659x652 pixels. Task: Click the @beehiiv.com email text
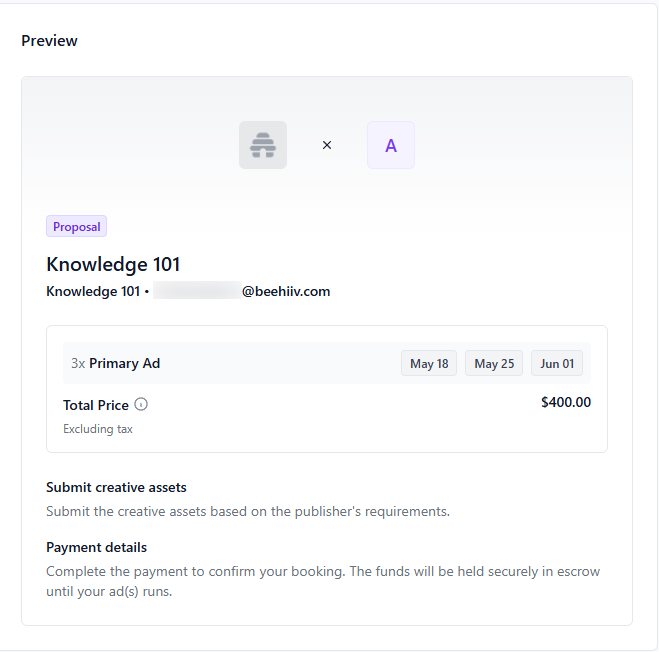[286, 292]
